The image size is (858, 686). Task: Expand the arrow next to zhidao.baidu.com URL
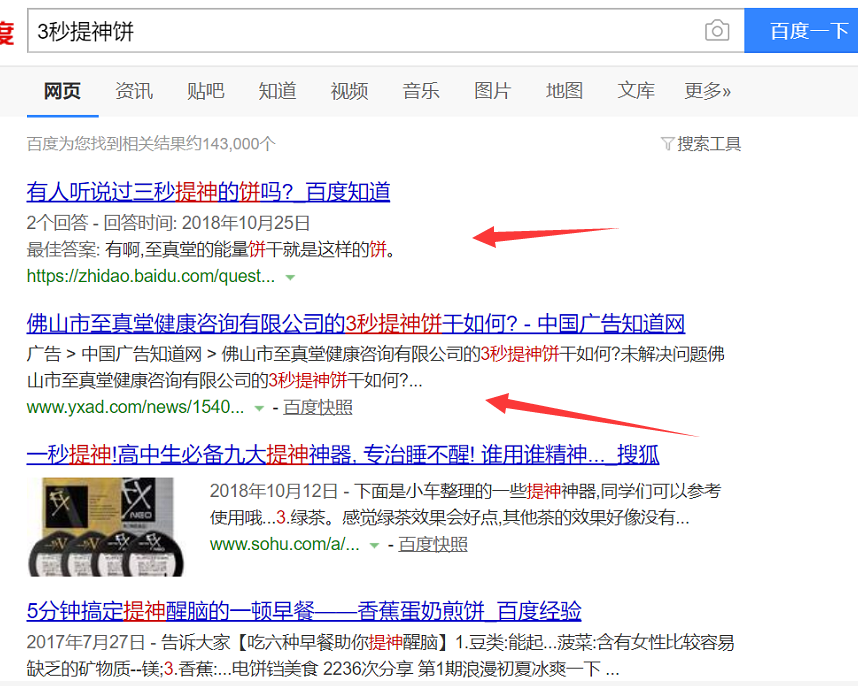(291, 277)
